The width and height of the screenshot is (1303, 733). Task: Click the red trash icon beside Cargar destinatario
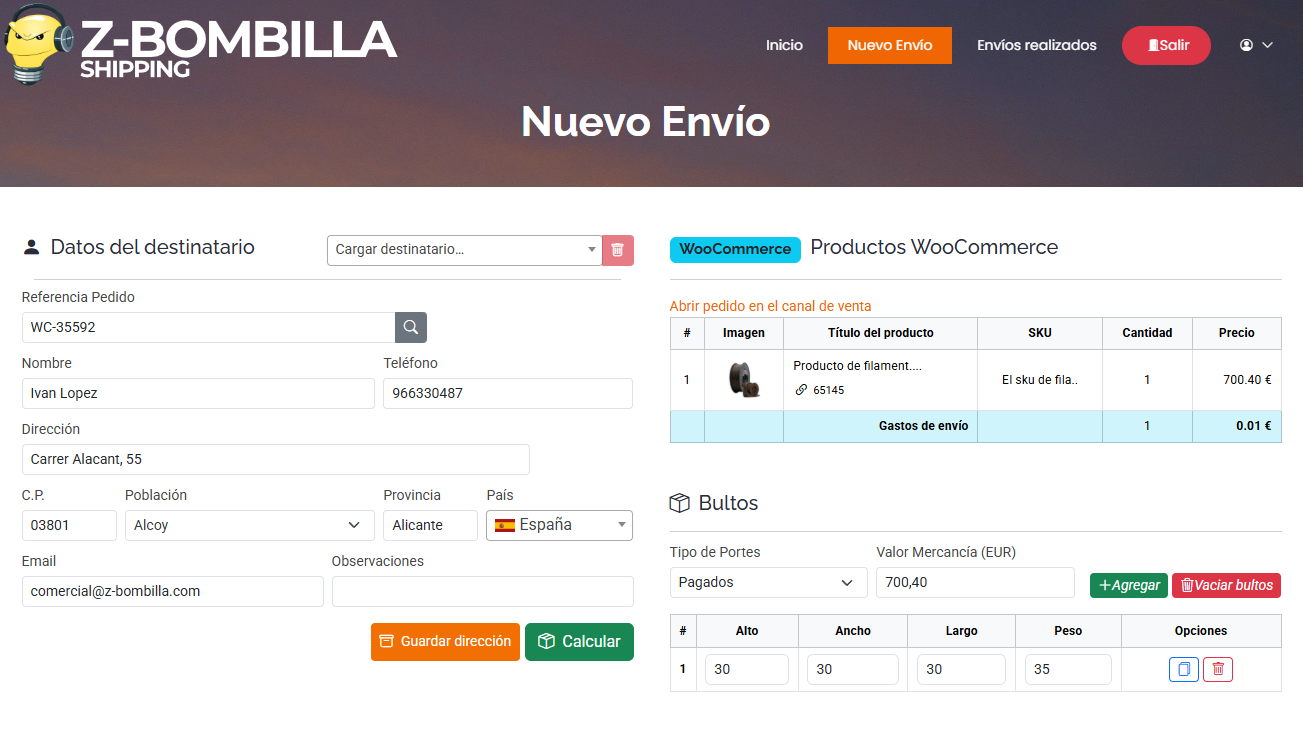coord(618,250)
